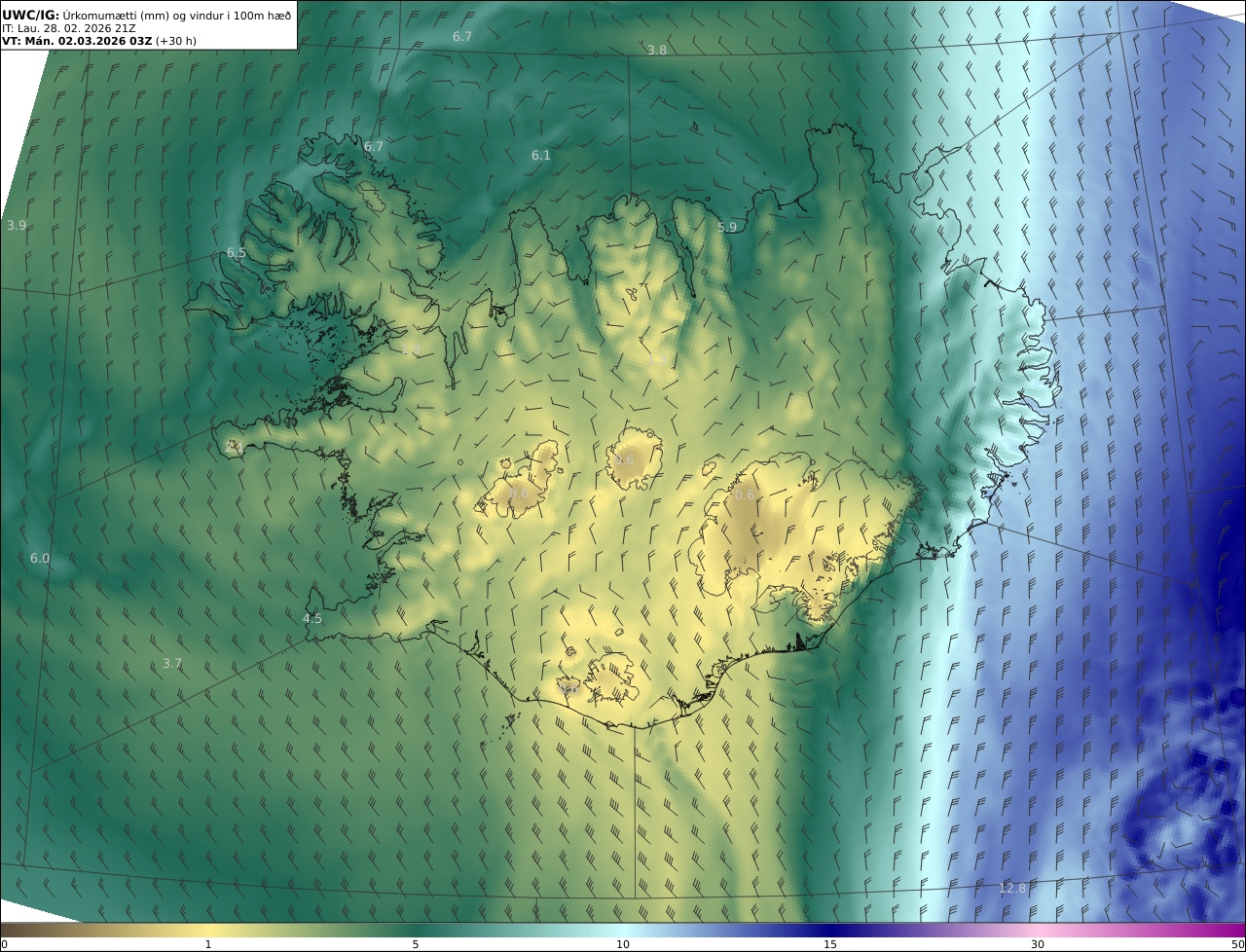This screenshot has height=952, width=1246.
Task: Click the 'VT: Mán. 02.03.2026 03Z' valid time
Action: pyautogui.click(x=76, y=41)
